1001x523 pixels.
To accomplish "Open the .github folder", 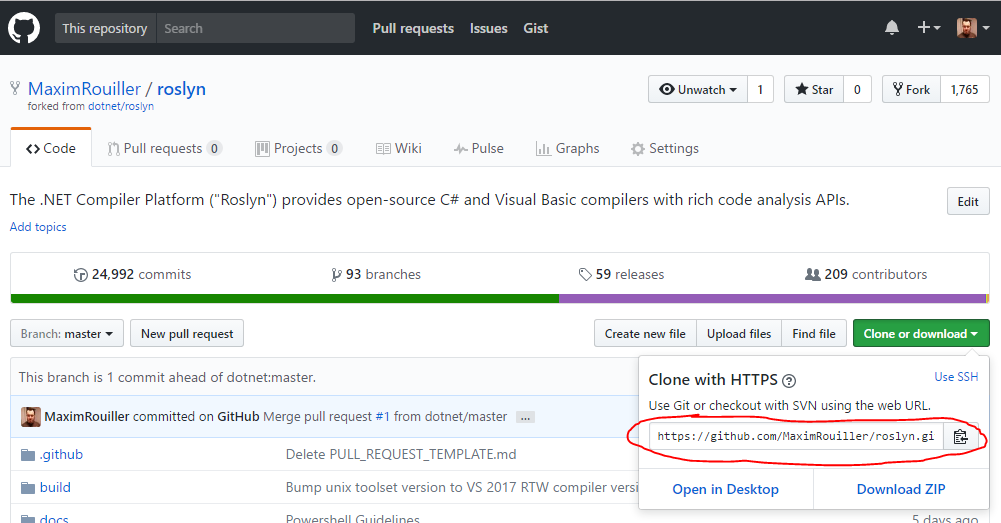I will pos(61,455).
